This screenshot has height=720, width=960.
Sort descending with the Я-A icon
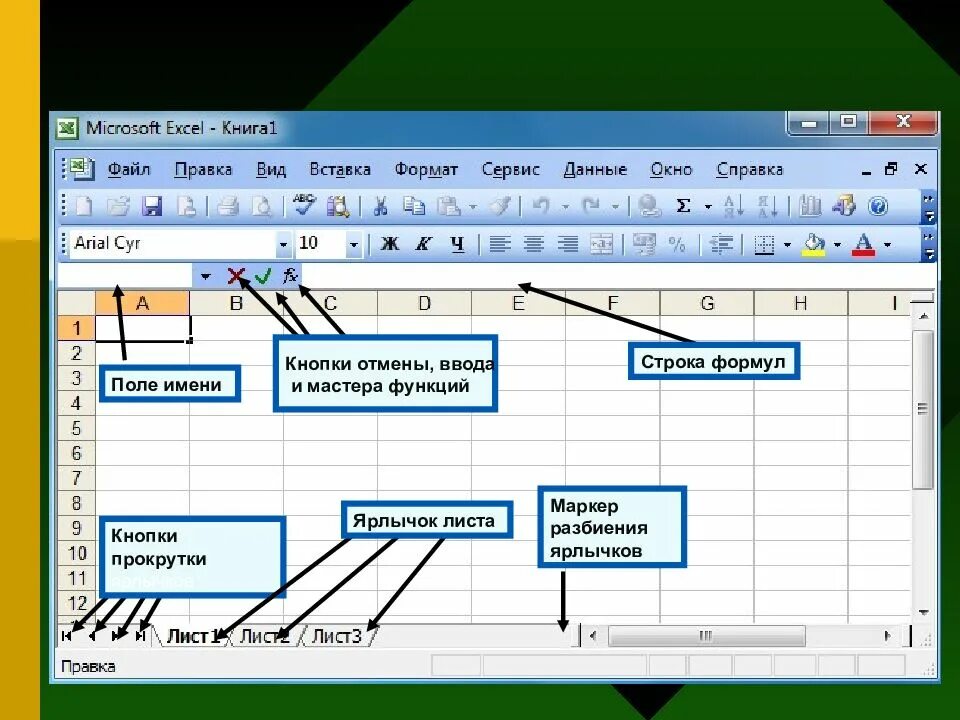(767, 206)
